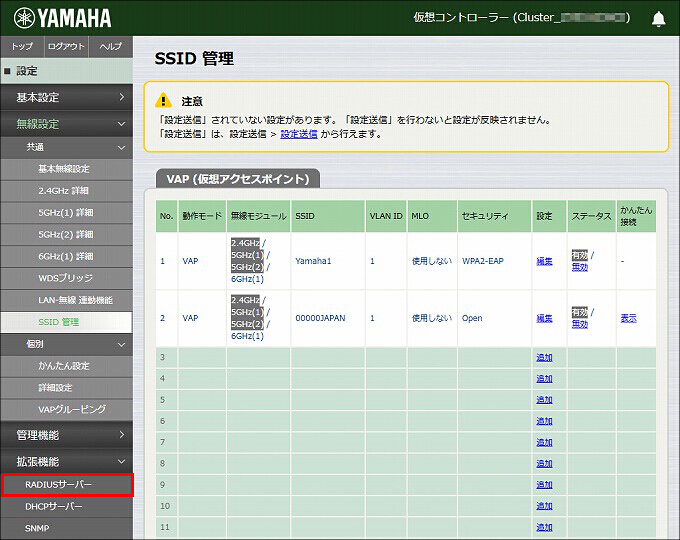Click the SSID 管理 page heading
Viewport: 680px width, 540px height.
pos(194,59)
